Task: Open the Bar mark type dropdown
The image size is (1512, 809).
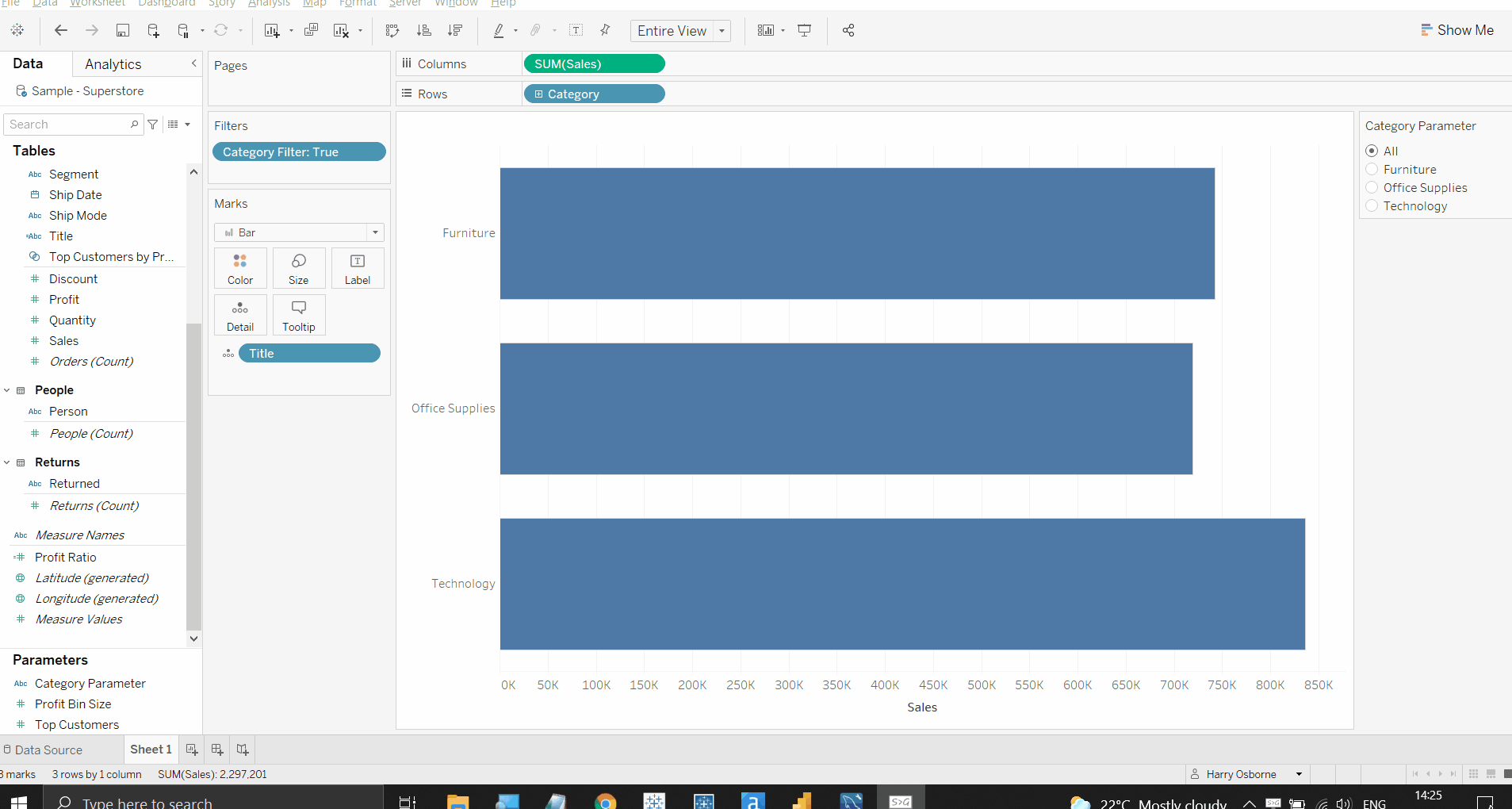Action: pyautogui.click(x=374, y=232)
